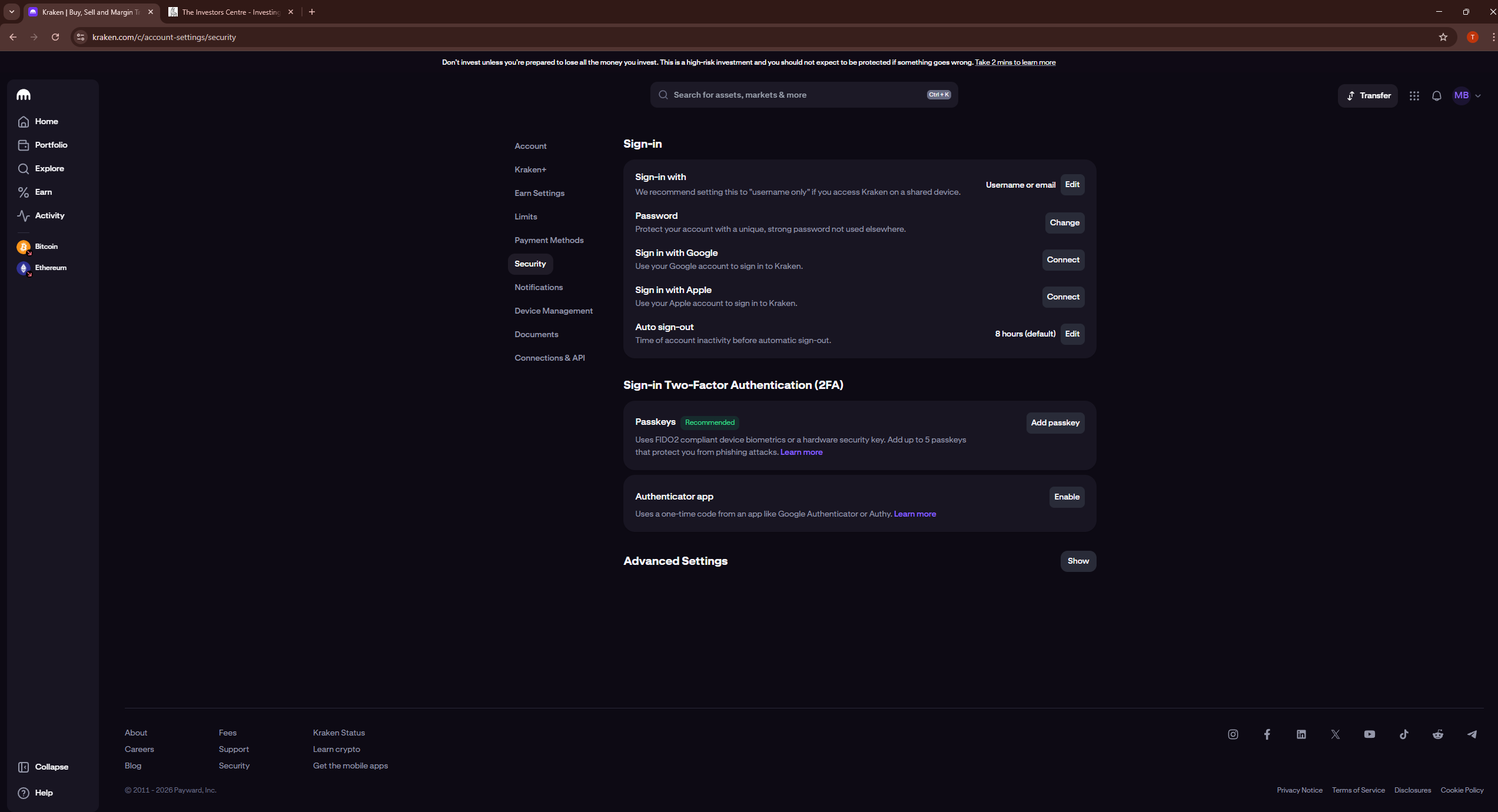Visit Kraken's X profile
The image size is (1498, 812).
coord(1336,734)
